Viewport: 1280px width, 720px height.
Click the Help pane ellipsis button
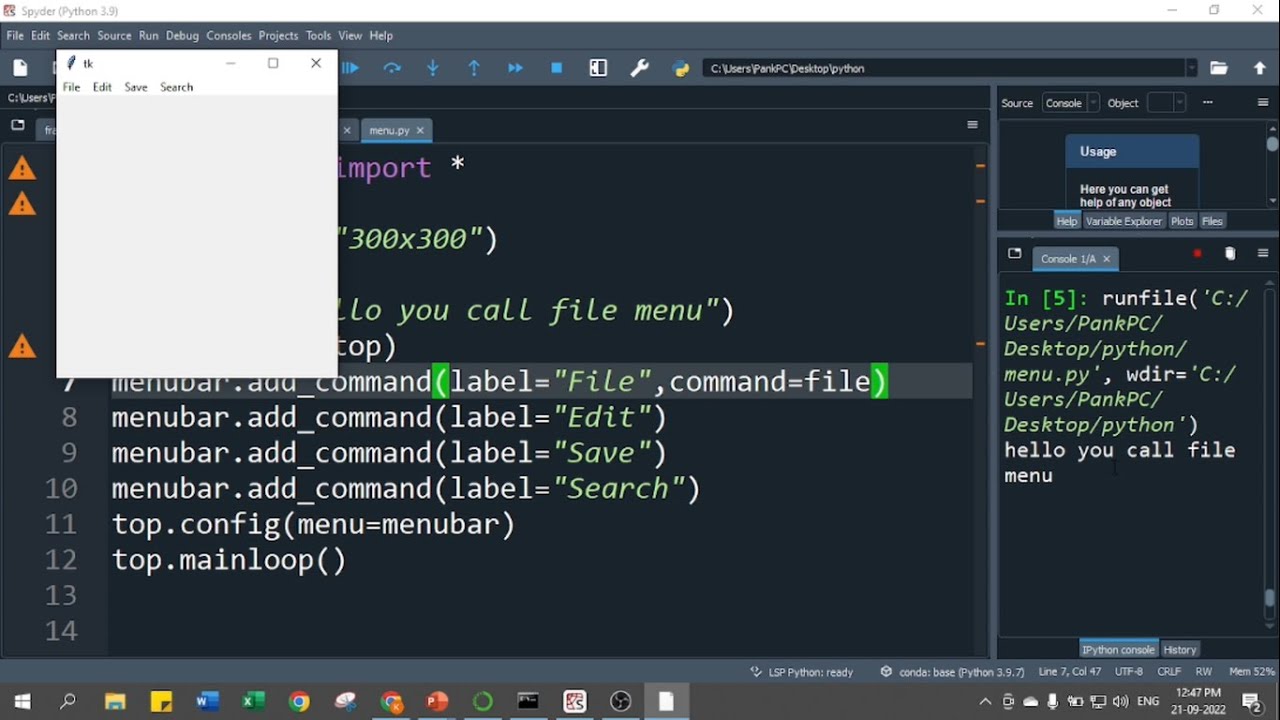pyautogui.click(x=1208, y=102)
